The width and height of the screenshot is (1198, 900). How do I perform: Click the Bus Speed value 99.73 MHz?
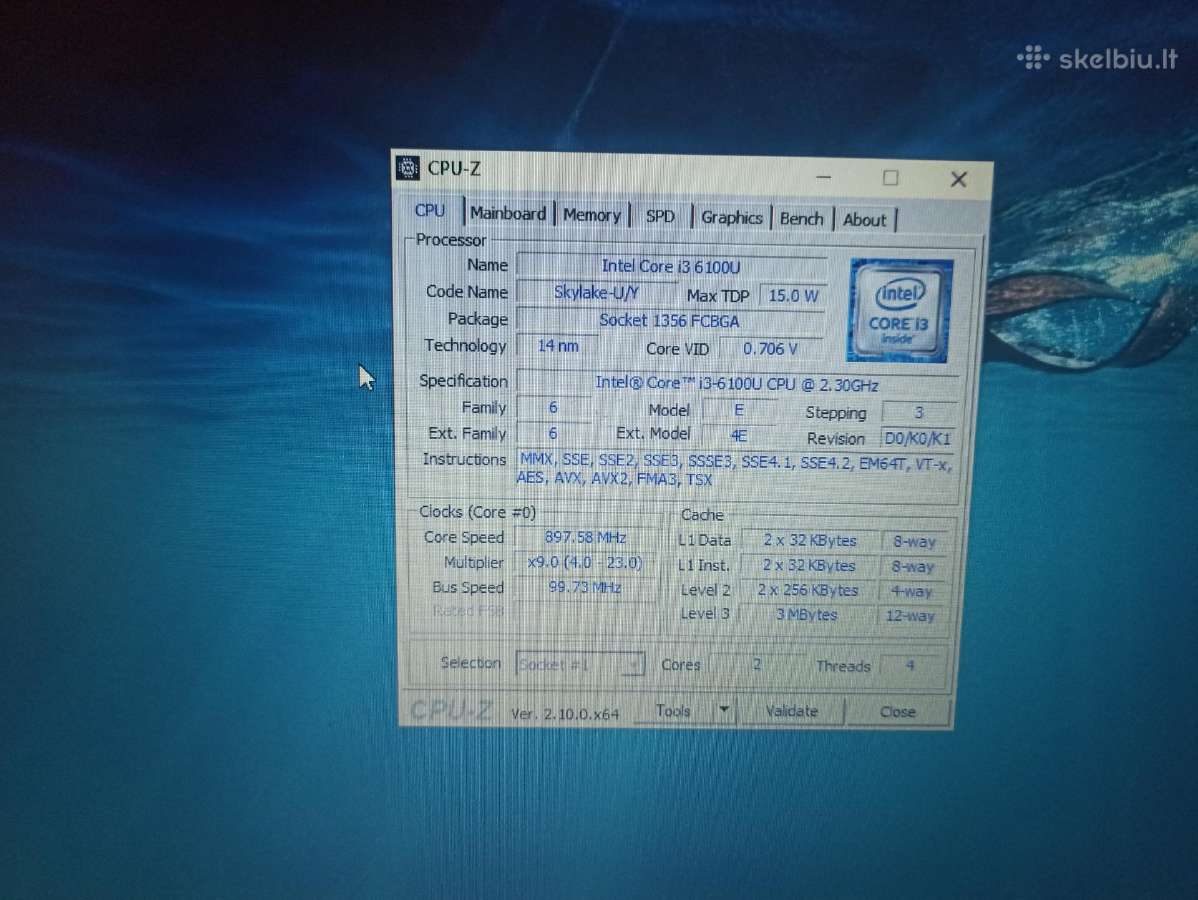[584, 588]
